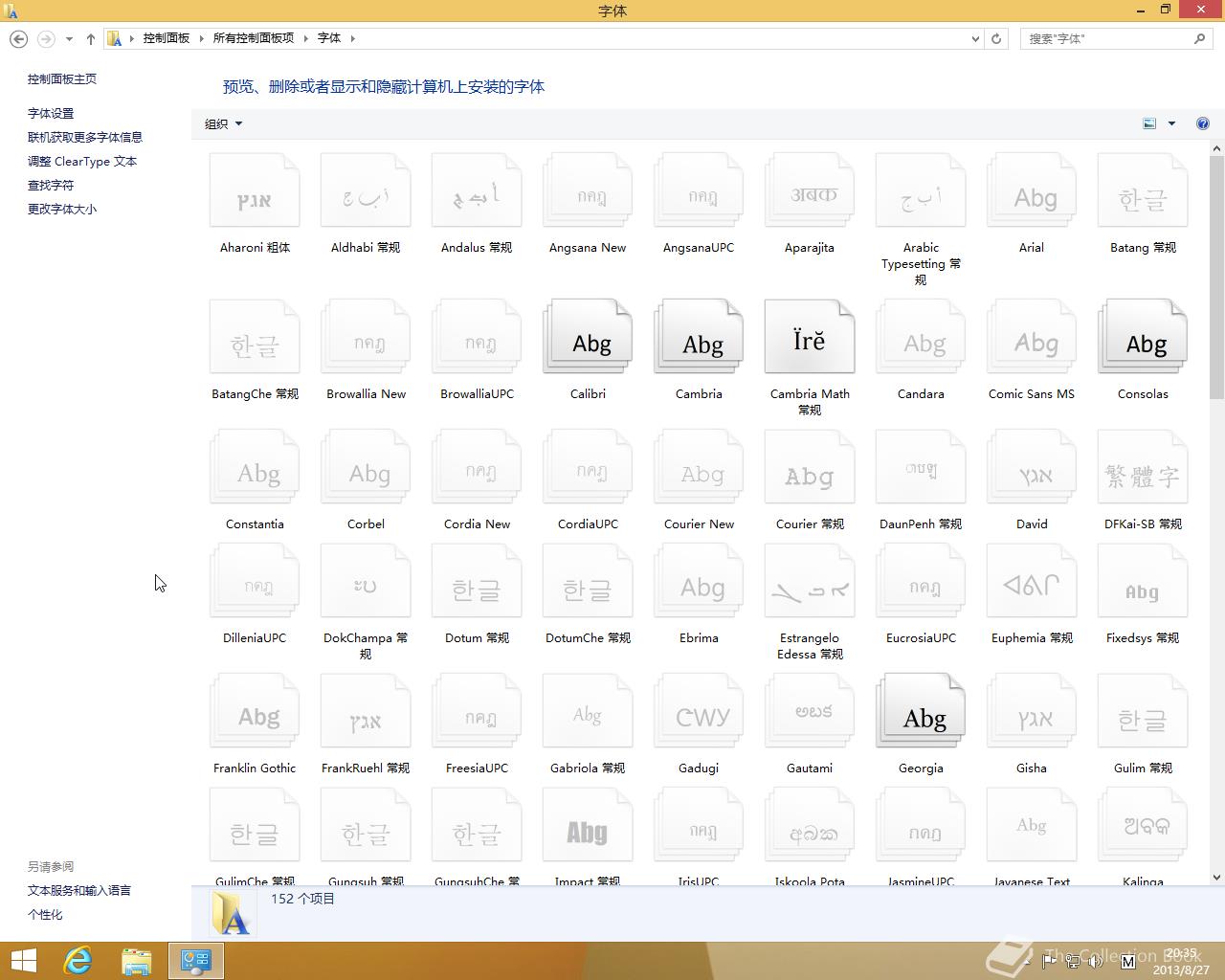
Task: Open the address bar history dropdown
Action: click(975, 39)
